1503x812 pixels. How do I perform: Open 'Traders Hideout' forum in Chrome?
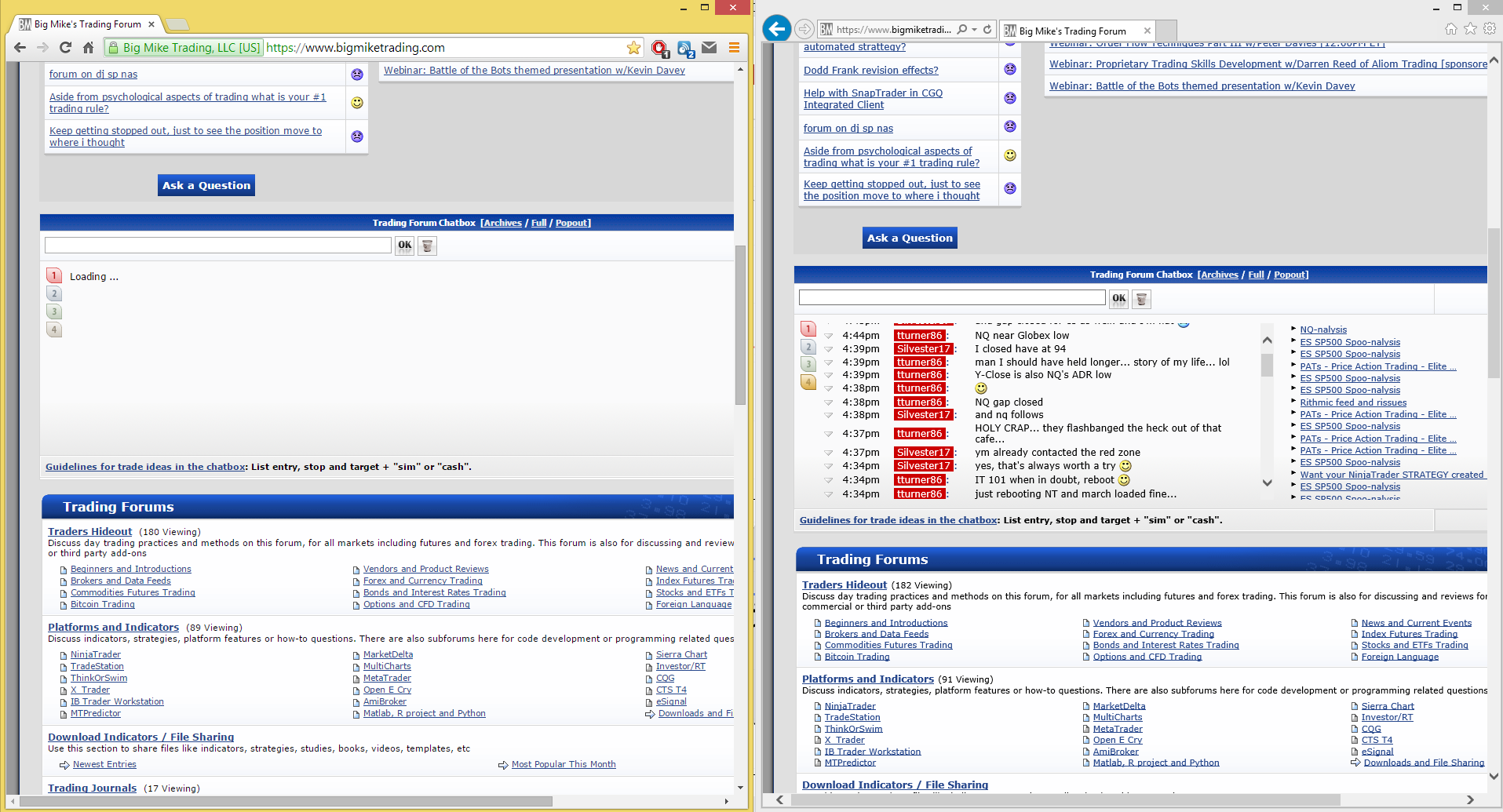coord(90,531)
